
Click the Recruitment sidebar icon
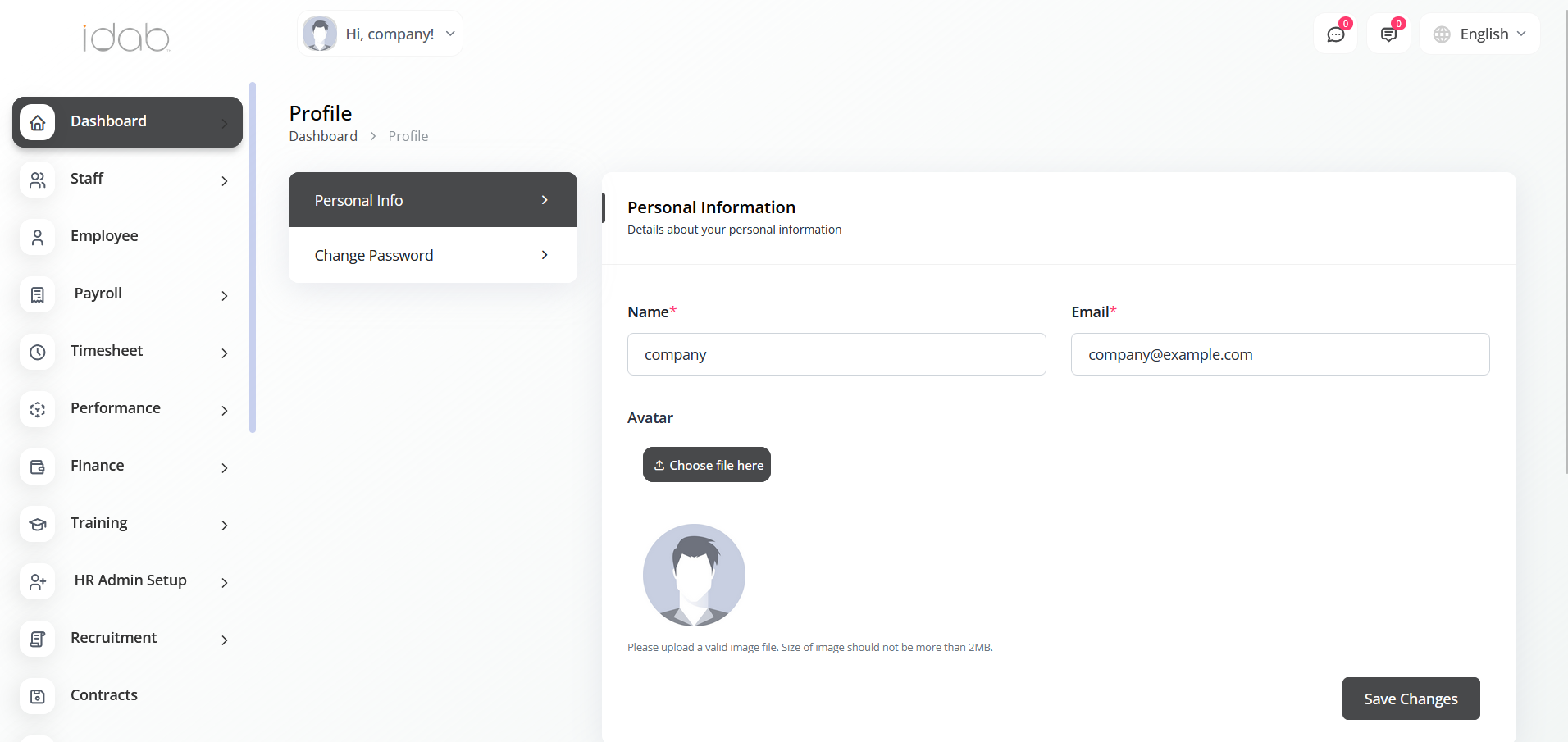coord(38,639)
